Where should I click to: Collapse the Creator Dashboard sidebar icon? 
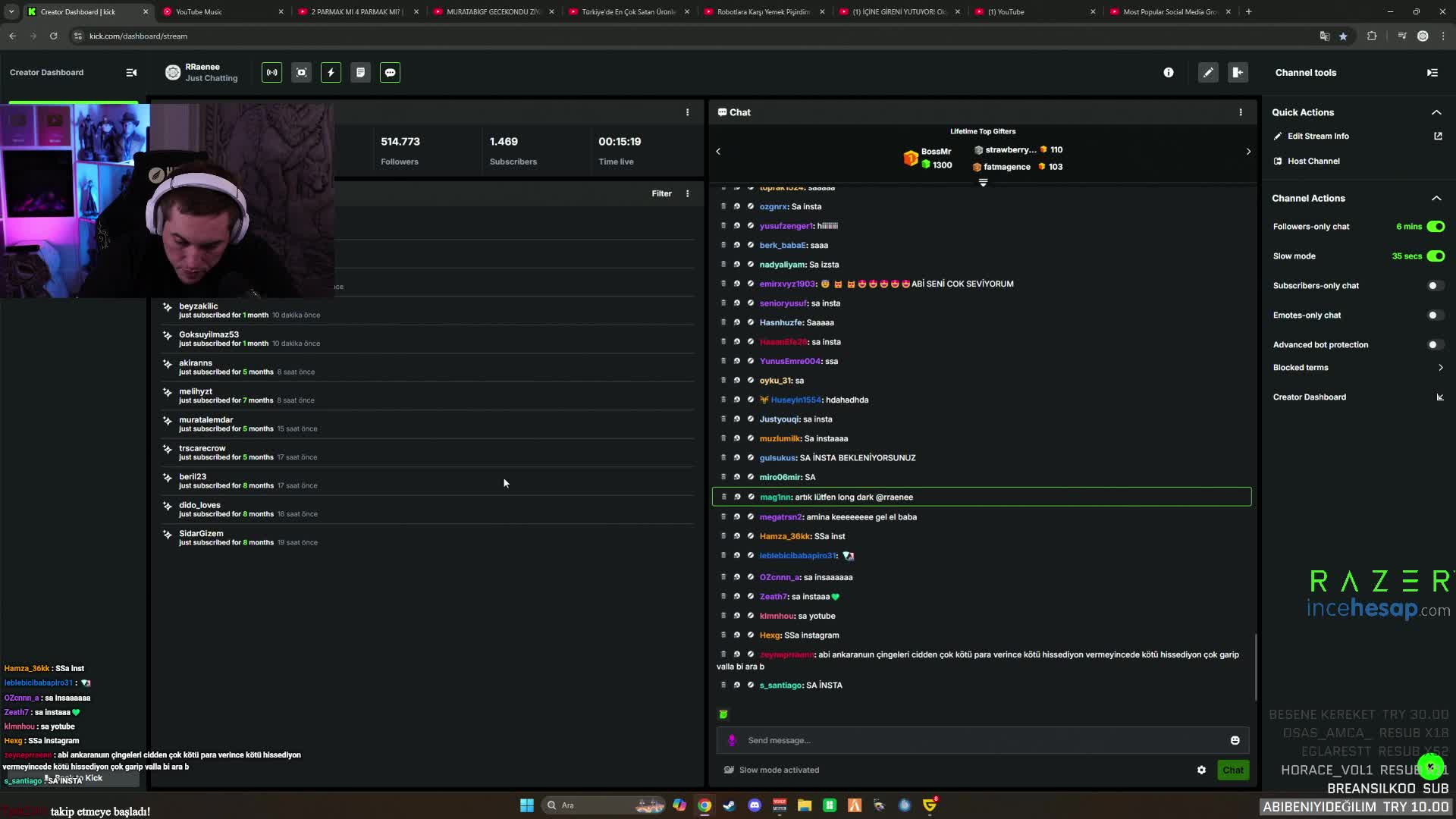pos(131,73)
